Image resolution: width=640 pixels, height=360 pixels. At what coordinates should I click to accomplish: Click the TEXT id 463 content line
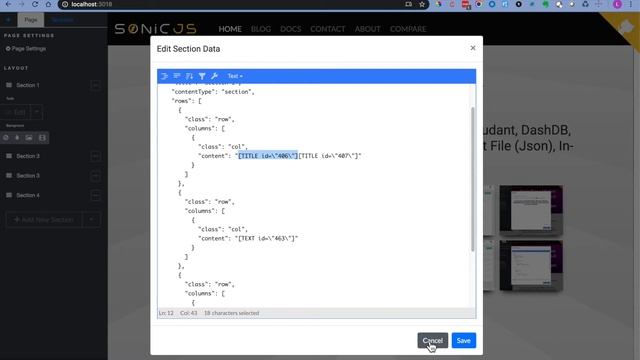(x=248, y=238)
